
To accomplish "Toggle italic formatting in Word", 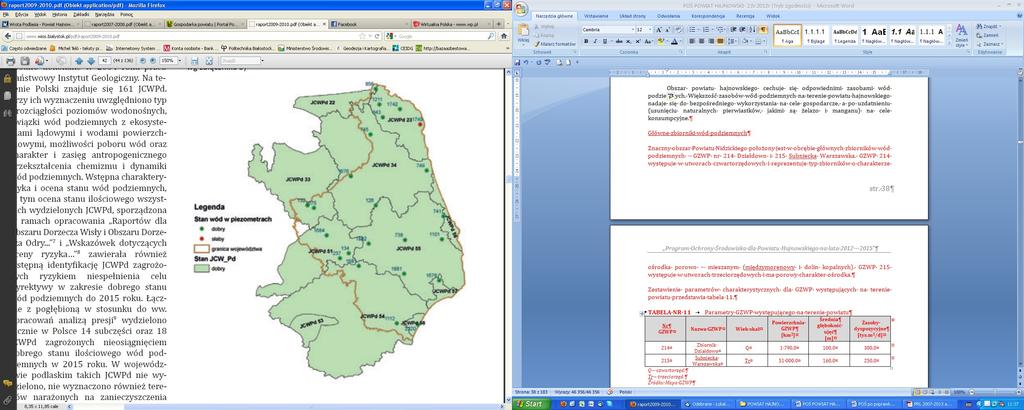I will [595, 41].
